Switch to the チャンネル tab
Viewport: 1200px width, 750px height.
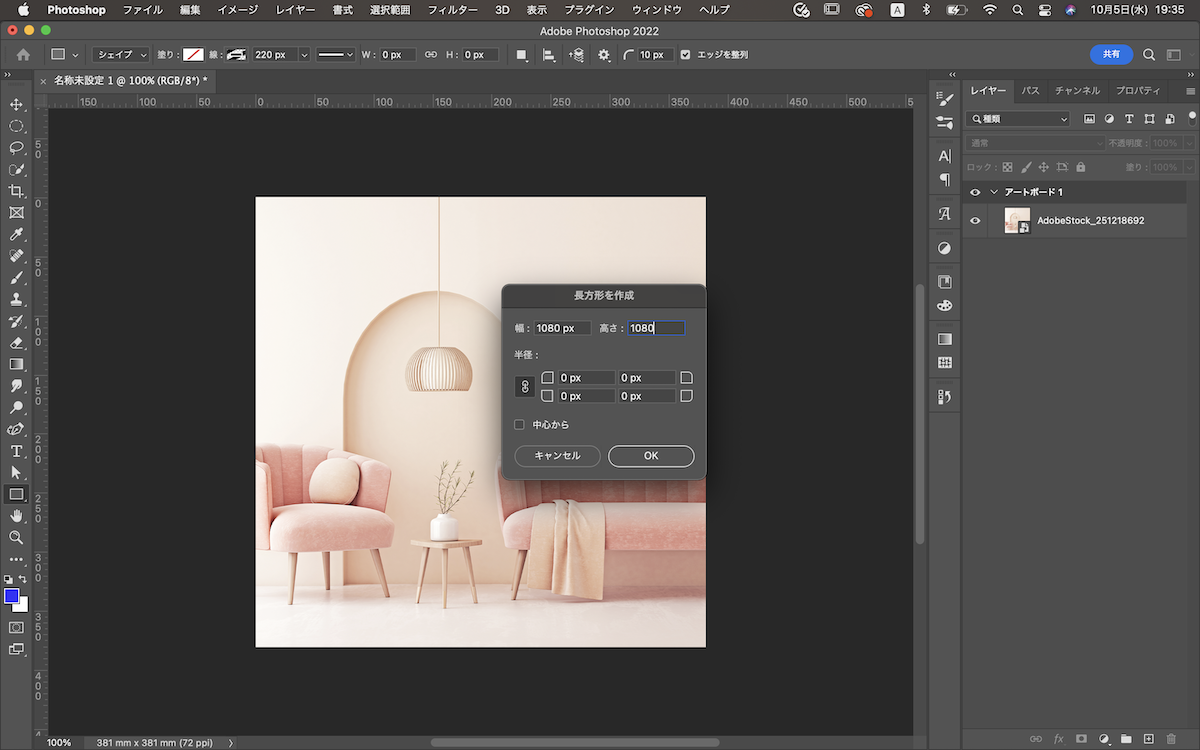(1077, 91)
